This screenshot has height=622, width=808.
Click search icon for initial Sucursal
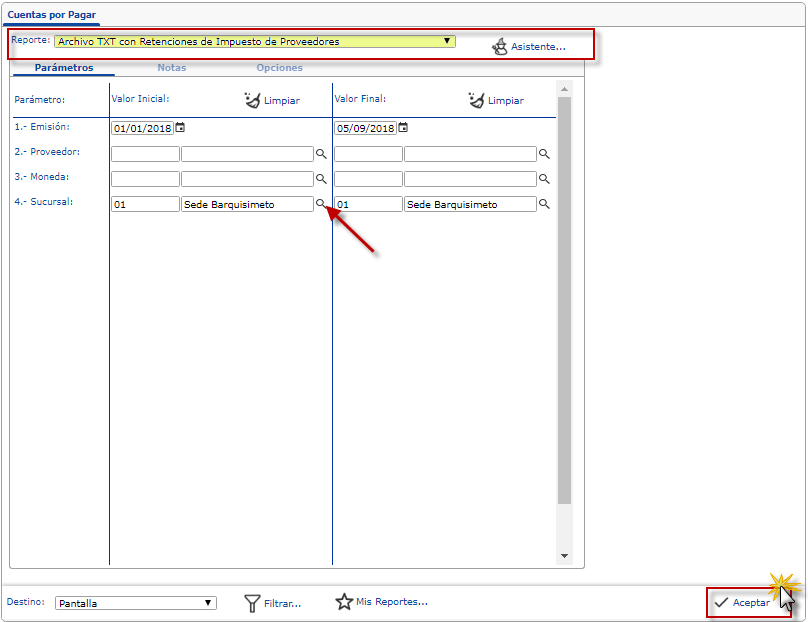tap(321, 203)
